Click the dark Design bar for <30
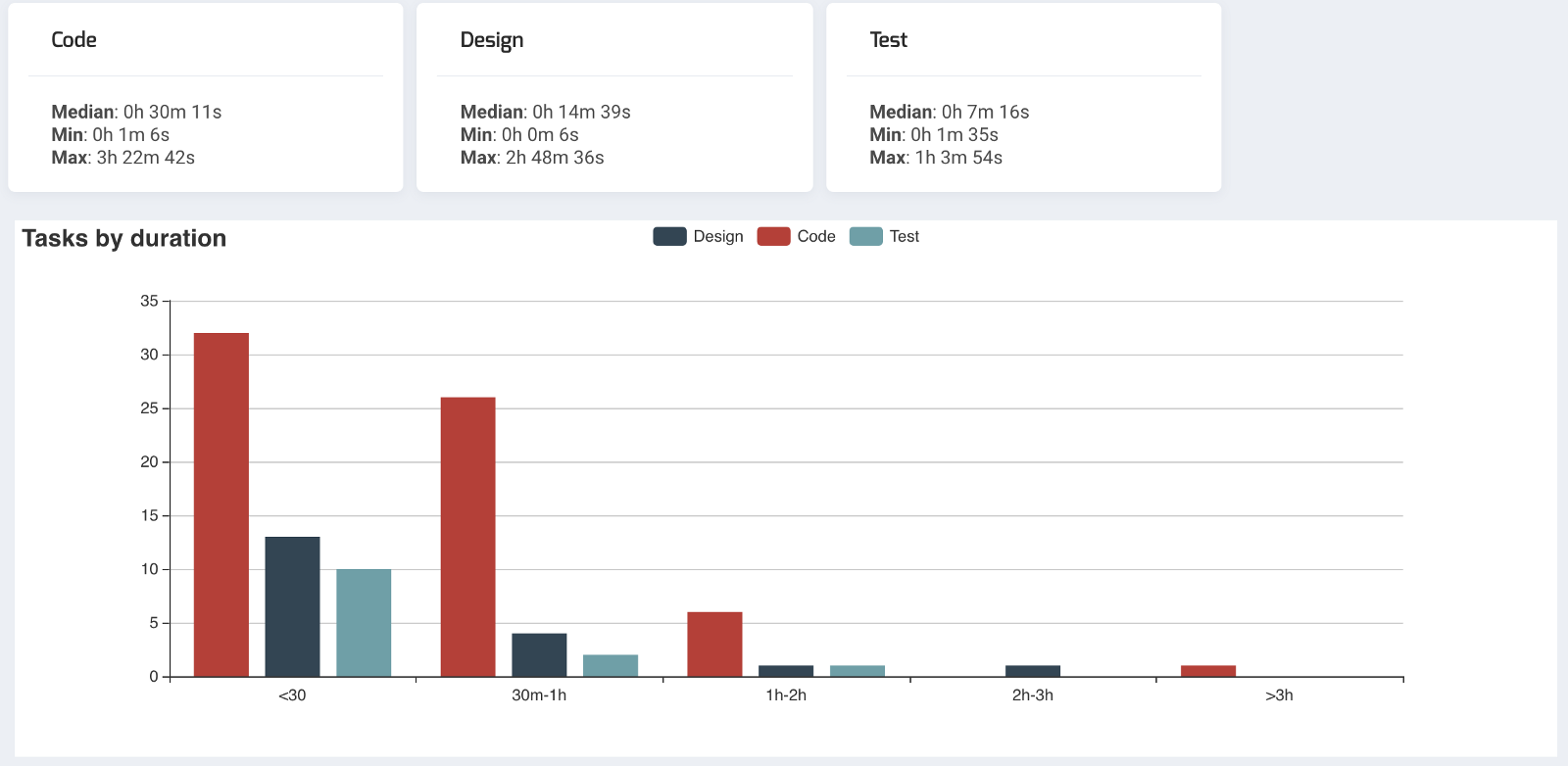Viewport: 1568px width, 766px height. tap(292, 606)
